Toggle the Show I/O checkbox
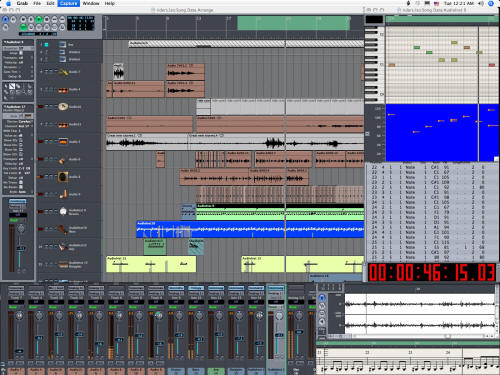Image resolution: width=500 pixels, height=375 pixels. [x=21, y=154]
